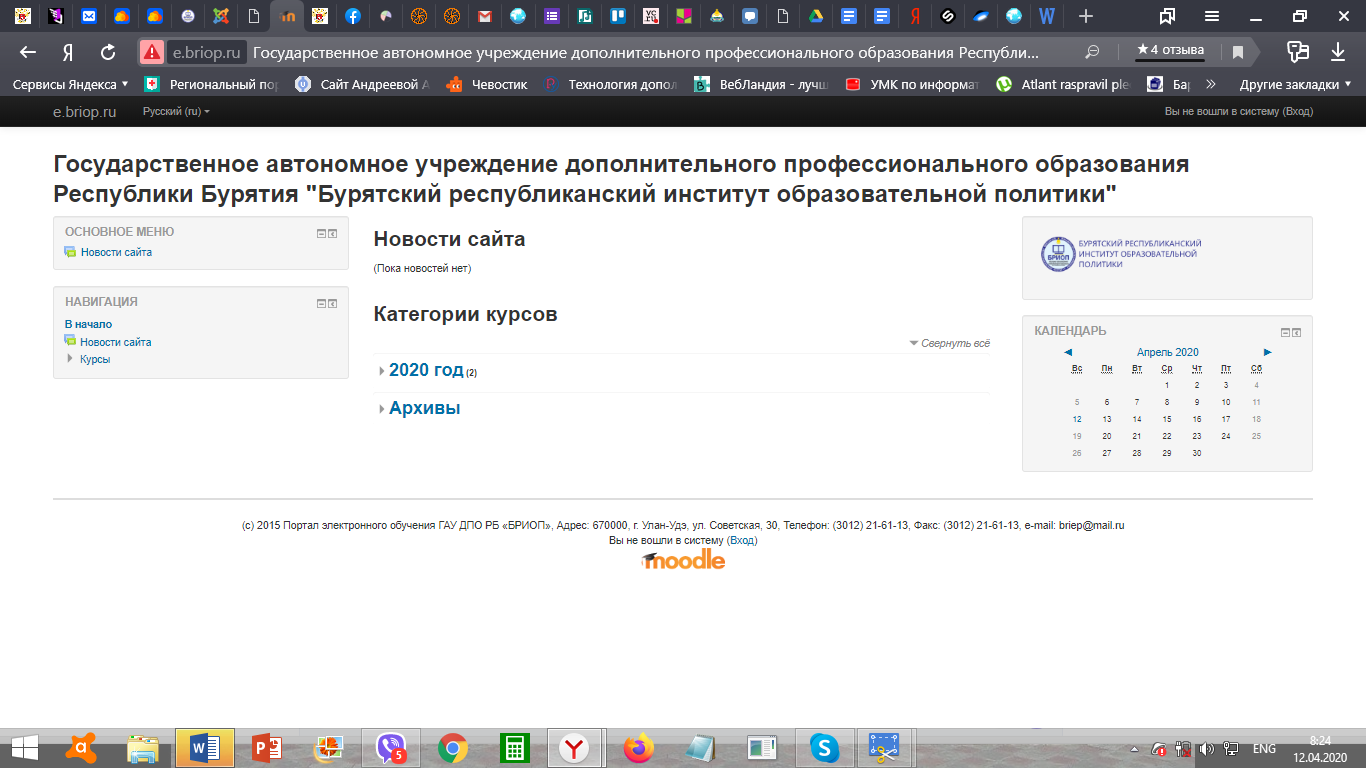Advance calendar to next month arrow
Viewport: 1366px width, 768px height.
(x=1267, y=352)
